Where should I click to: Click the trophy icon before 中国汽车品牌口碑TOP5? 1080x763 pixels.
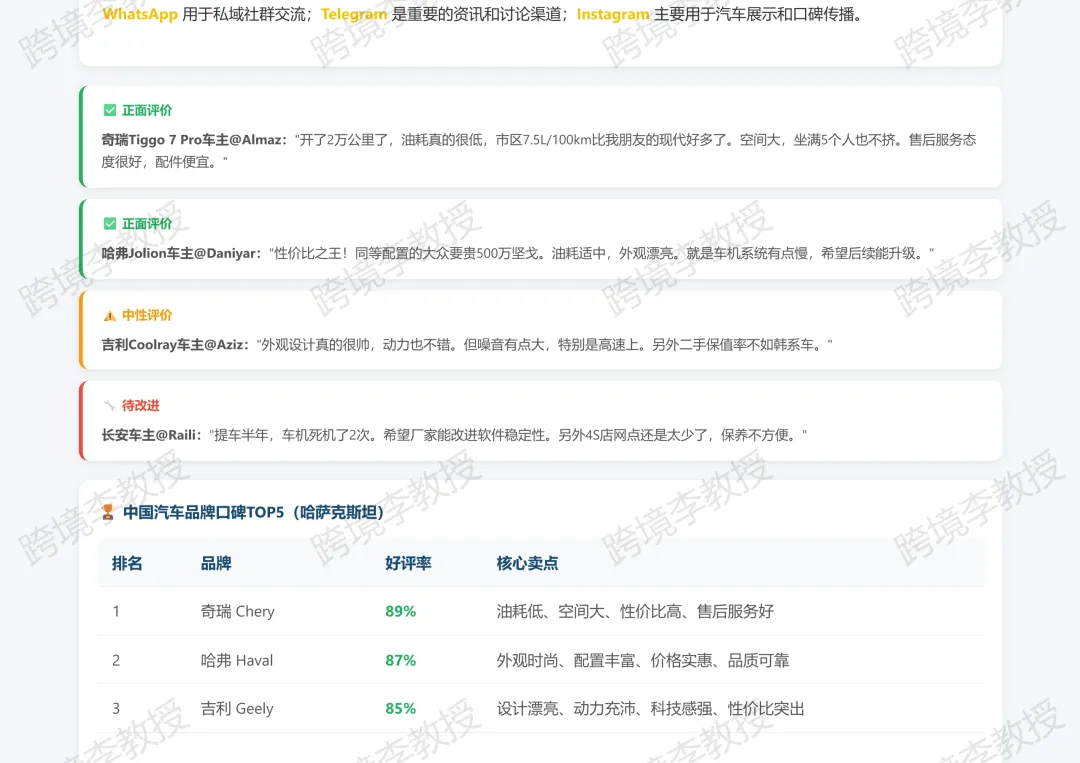(x=107, y=512)
